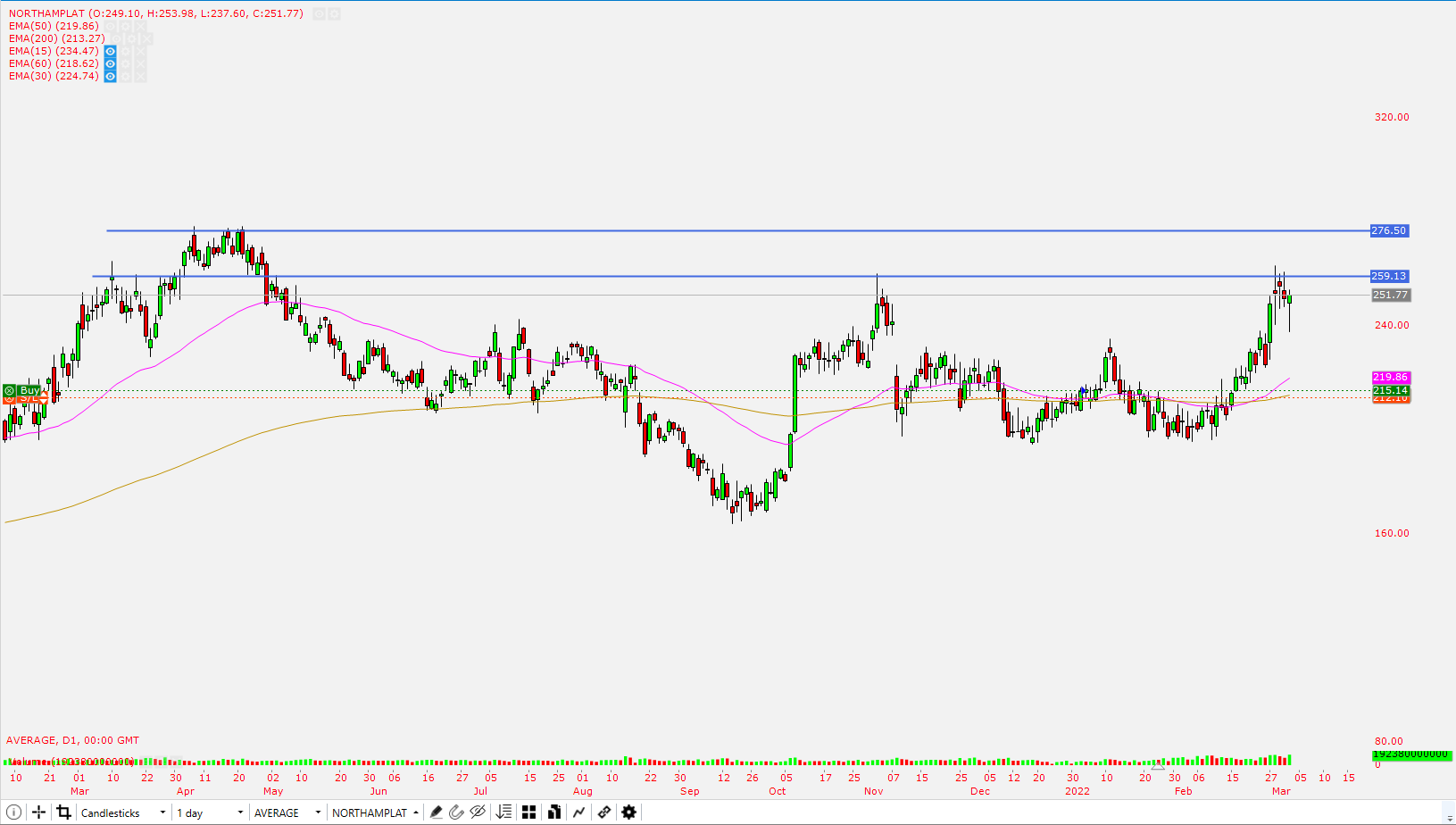The width and height of the screenshot is (1456, 825).
Task: Click the indicator sort list icon
Action: [x=503, y=812]
